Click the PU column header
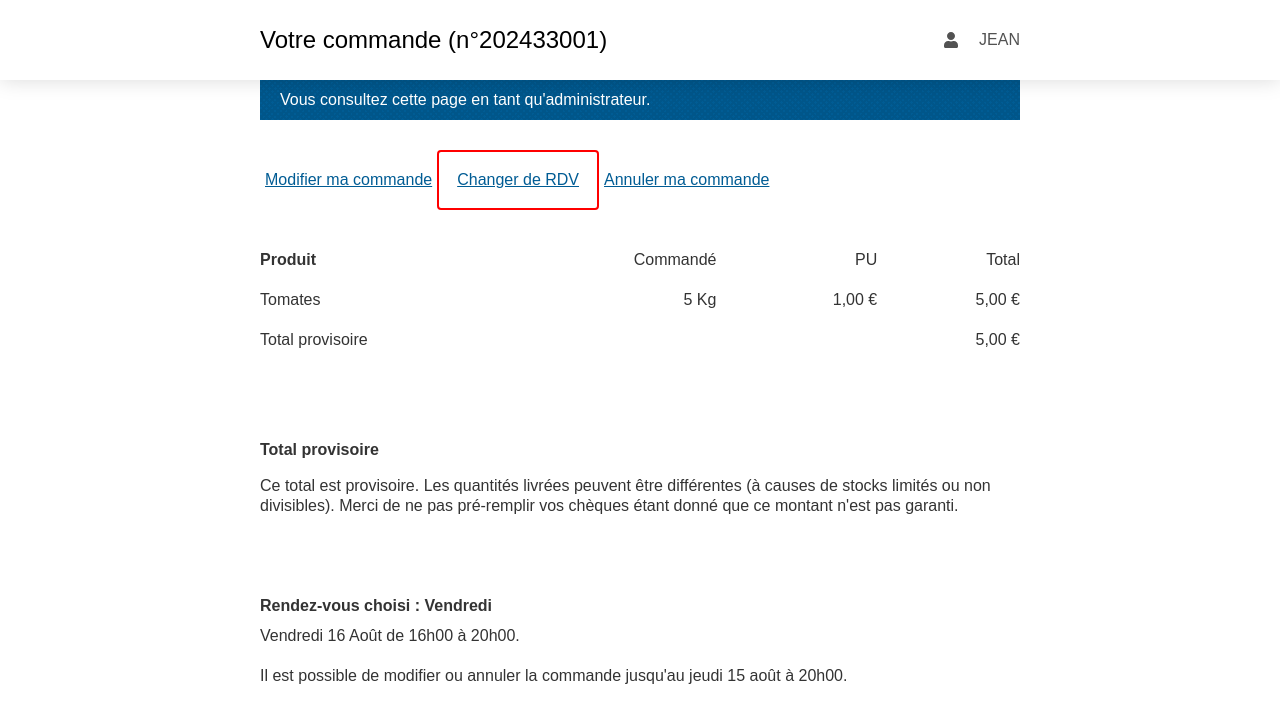This screenshot has height=720, width=1280. click(x=865, y=260)
